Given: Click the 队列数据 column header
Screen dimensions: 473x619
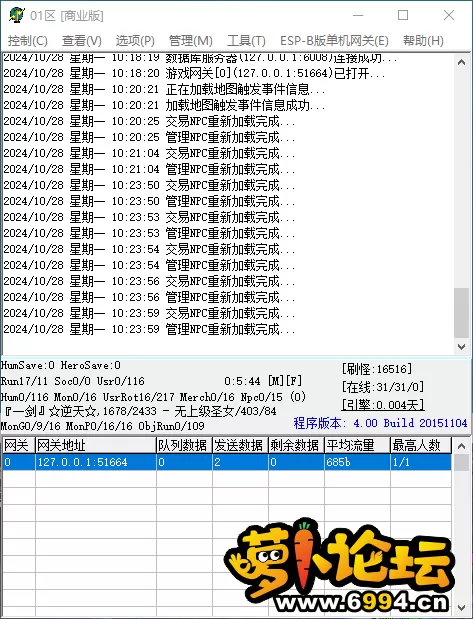Looking at the screenshot, I should click(x=184, y=445).
